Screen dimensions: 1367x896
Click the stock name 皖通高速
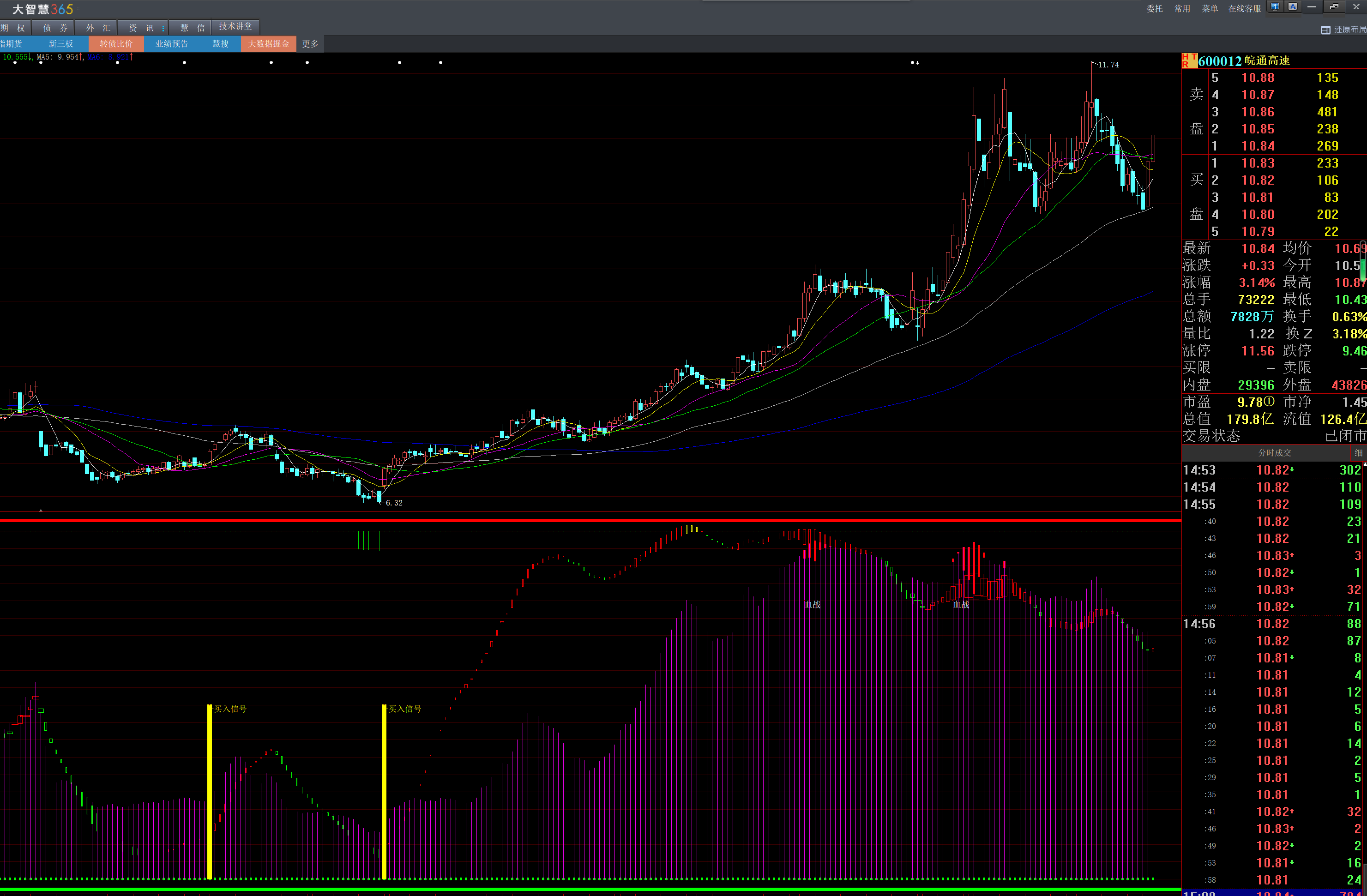1267,61
